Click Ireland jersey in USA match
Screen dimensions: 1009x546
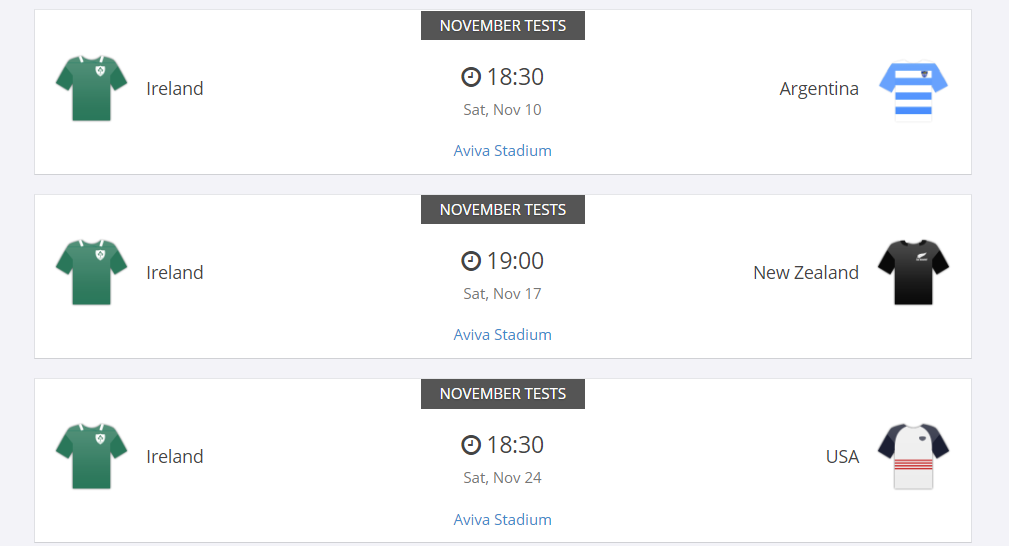point(91,456)
